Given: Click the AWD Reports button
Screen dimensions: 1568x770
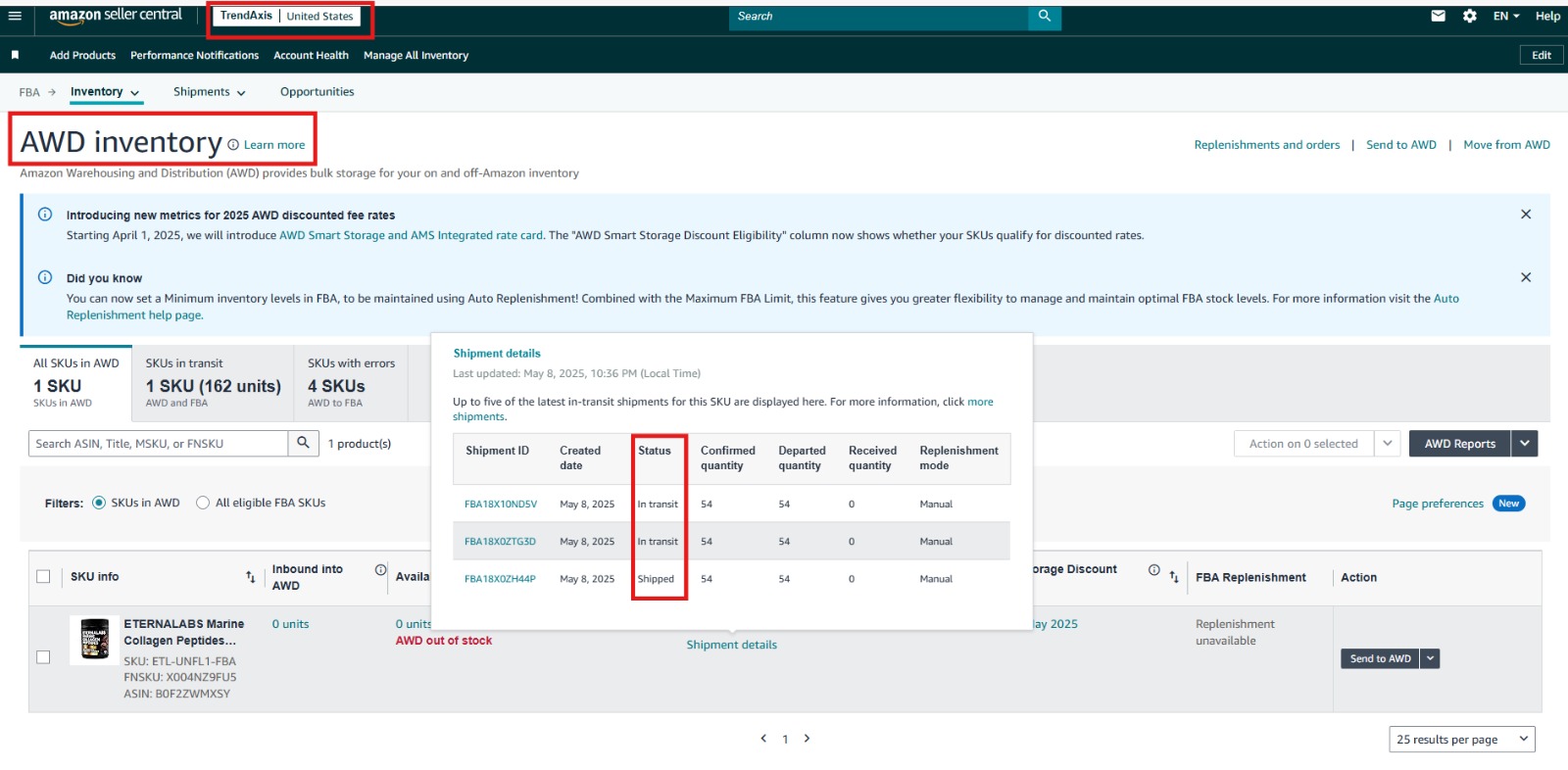Looking at the screenshot, I should click(1460, 444).
